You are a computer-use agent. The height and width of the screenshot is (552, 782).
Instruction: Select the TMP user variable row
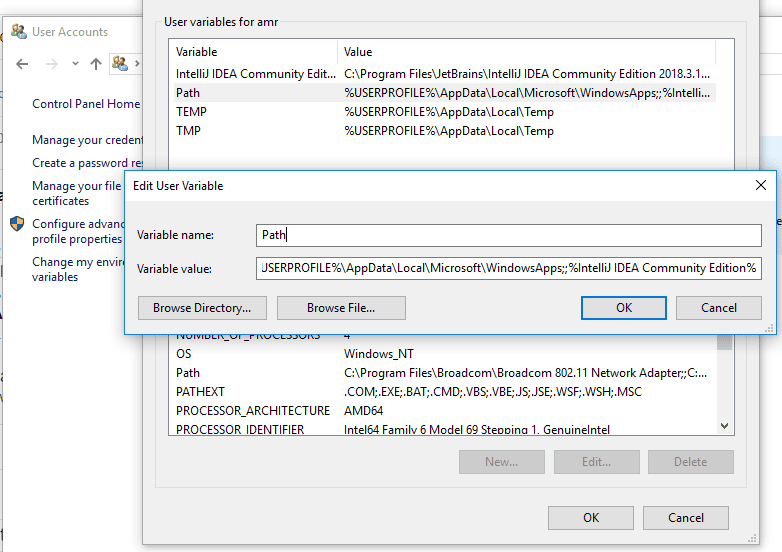click(444, 131)
